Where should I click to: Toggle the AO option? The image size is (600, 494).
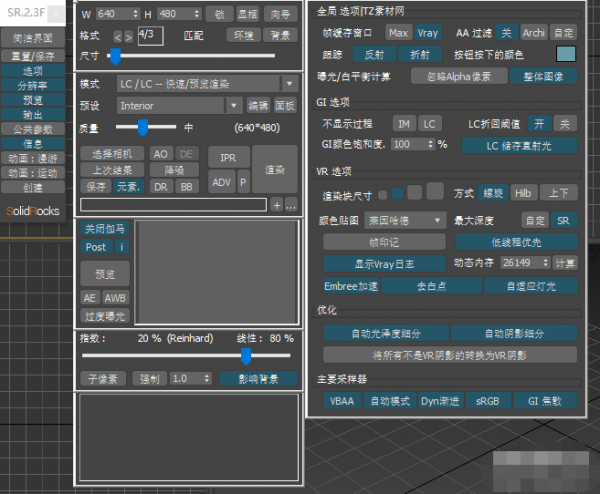(161, 154)
